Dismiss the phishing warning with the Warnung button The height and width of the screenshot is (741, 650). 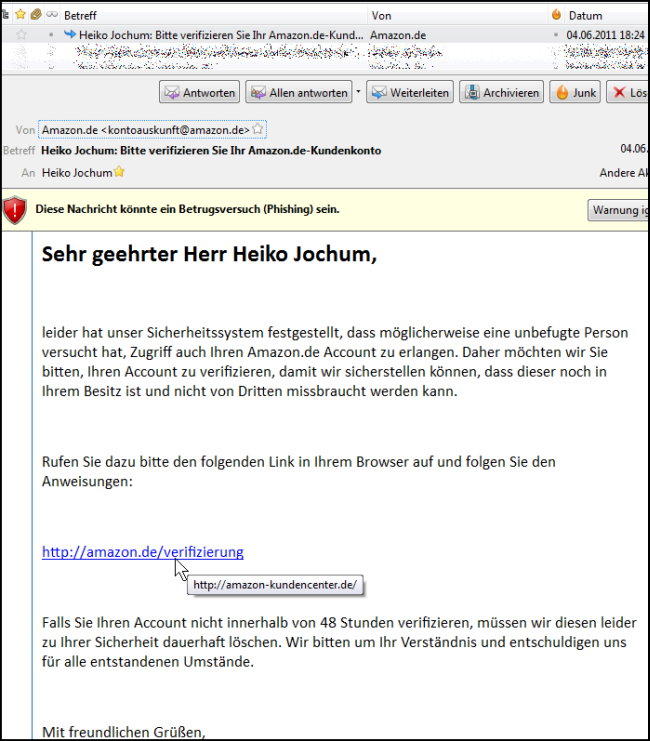[618, 210]
